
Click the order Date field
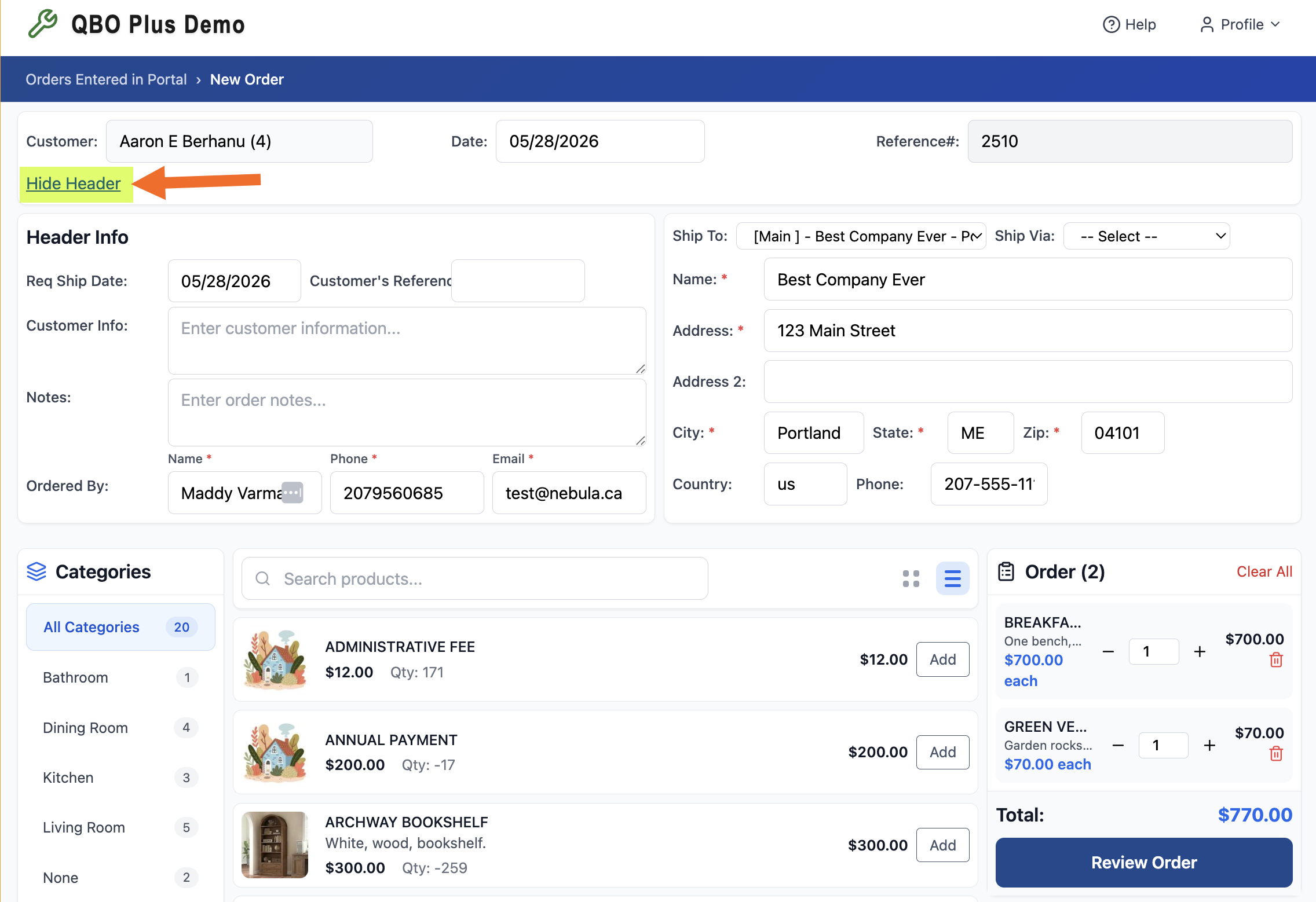pos(600,141)
